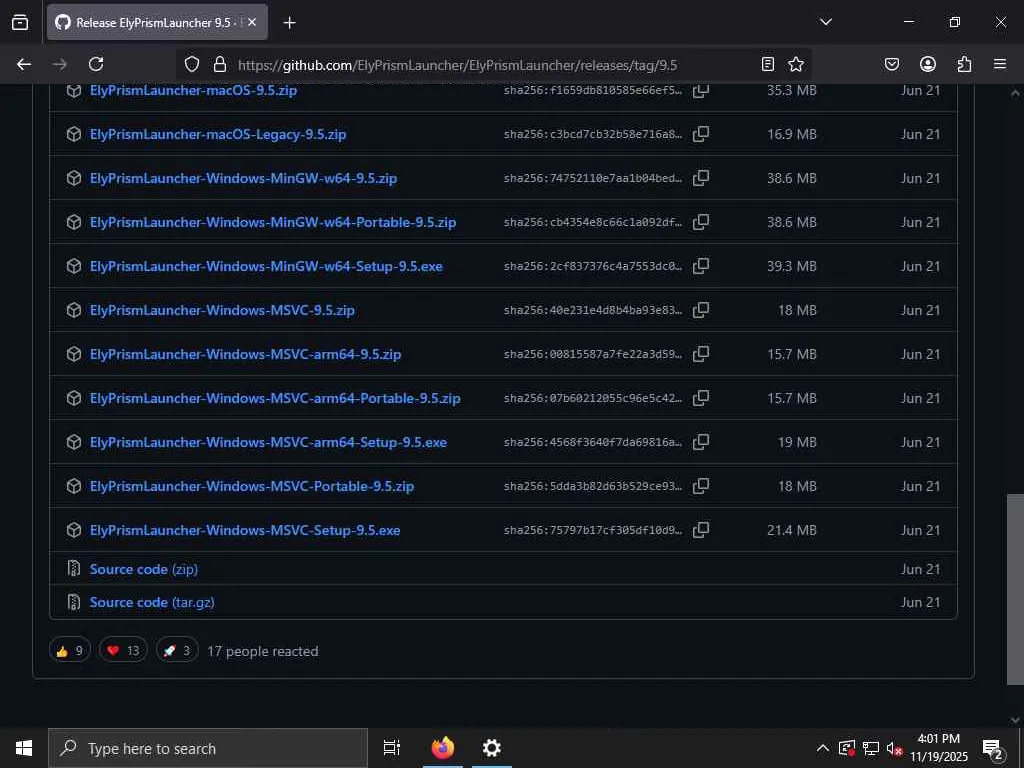1024x768 pixels.
Task: Expand the list all tabs dropdown
Action: pyautogui.click(x=825, y=22)
